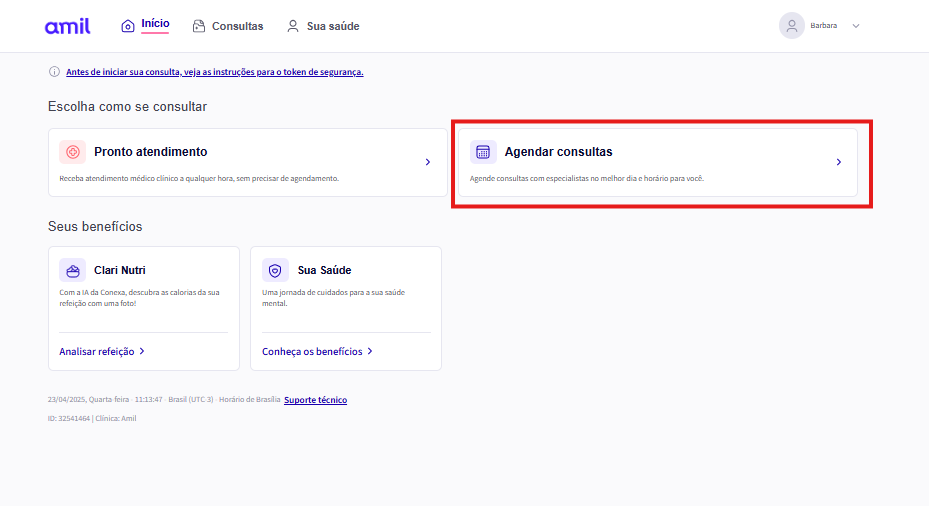The image size is (929, 506).
Task: Click the chevron on Pronto atendimento card
Action: pyautogui.click(x=428, y=162)
